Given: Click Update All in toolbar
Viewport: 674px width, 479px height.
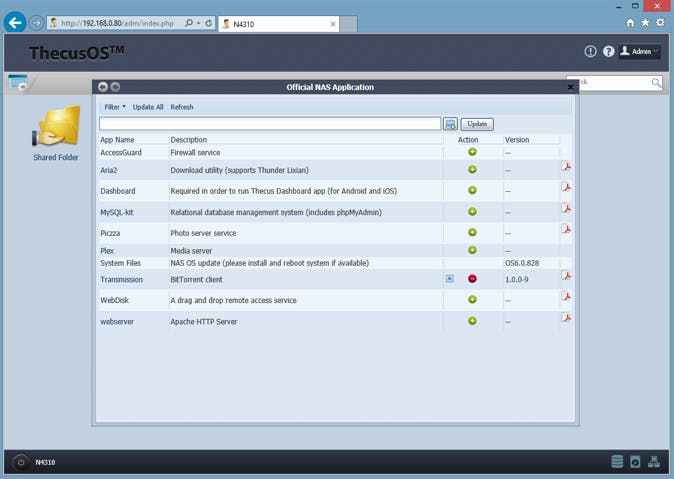Looking at the screenshot, I should coord(148,107).
